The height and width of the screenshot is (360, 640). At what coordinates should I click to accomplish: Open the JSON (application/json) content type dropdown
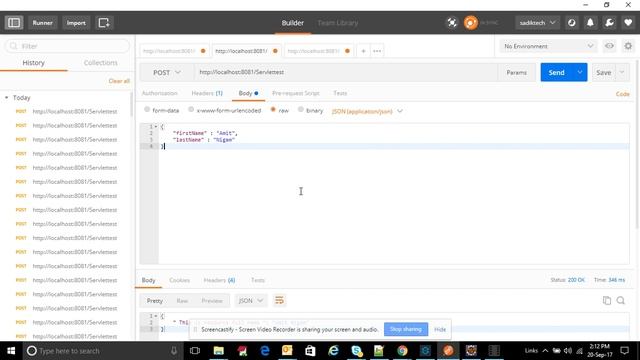(367, 111)
